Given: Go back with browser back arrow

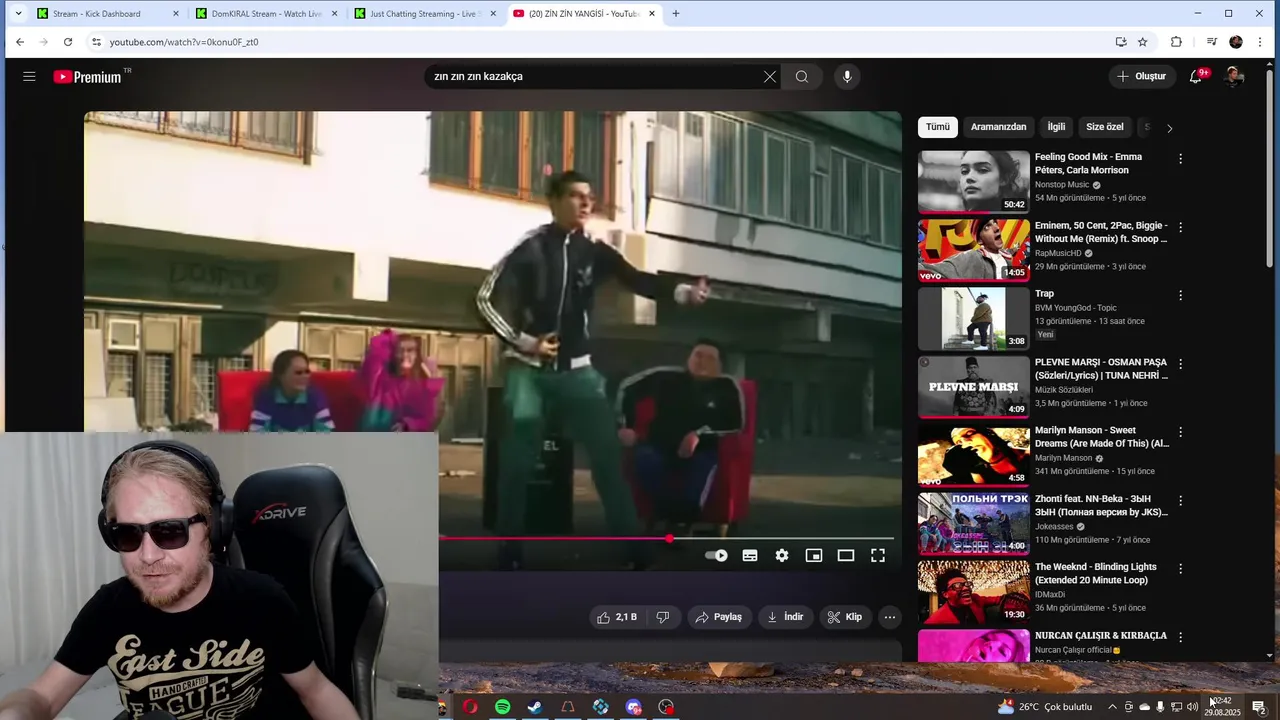Looking at the screenshot, I should click(19, 42).
